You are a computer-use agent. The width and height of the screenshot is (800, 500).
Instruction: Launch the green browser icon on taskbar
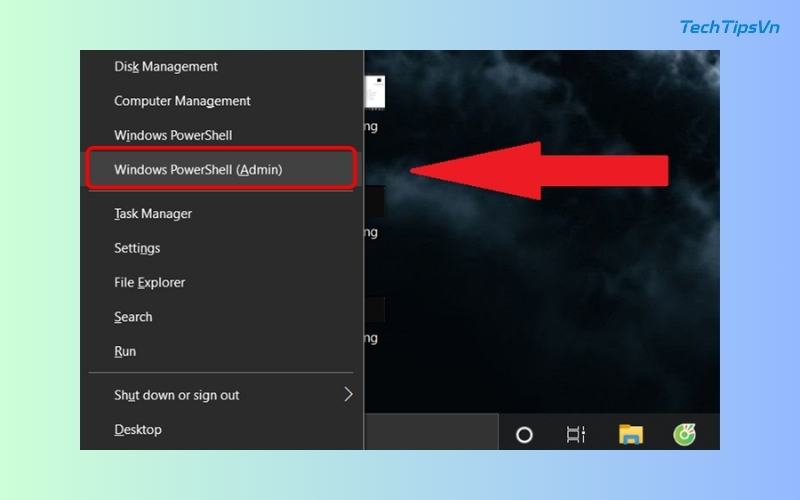coord(684,434)
